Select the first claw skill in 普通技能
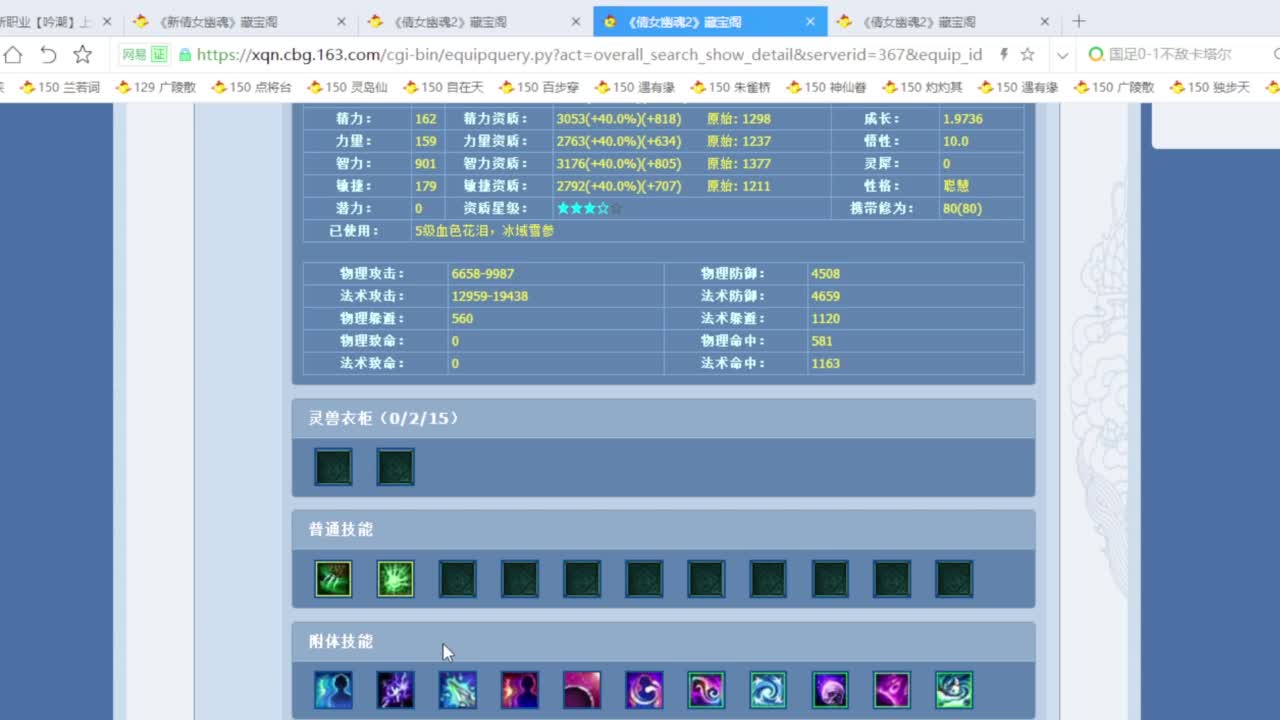This screenshot has height=720, width=1280. (333, 578)
